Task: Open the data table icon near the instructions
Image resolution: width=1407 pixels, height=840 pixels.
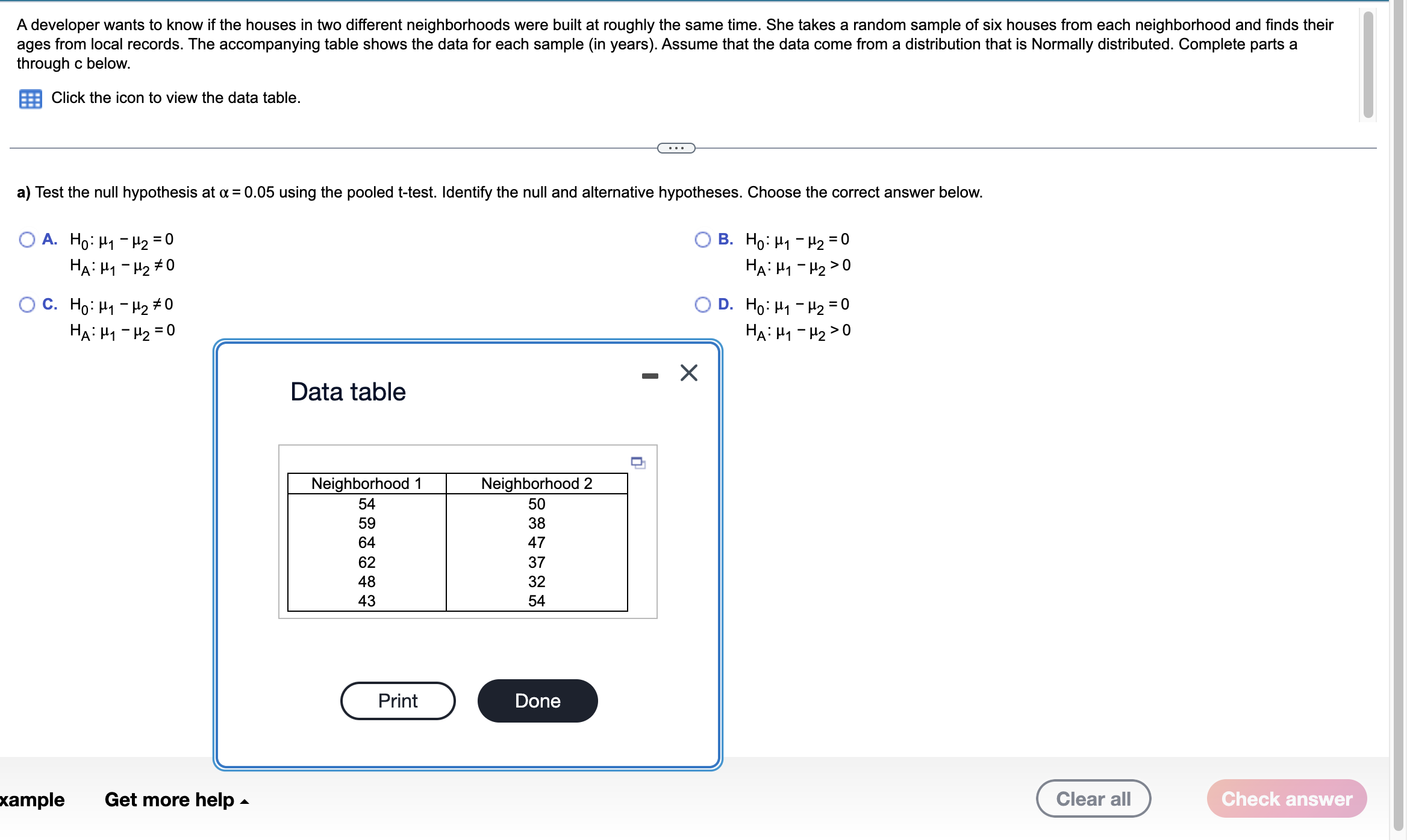Action: coord(31,98)
